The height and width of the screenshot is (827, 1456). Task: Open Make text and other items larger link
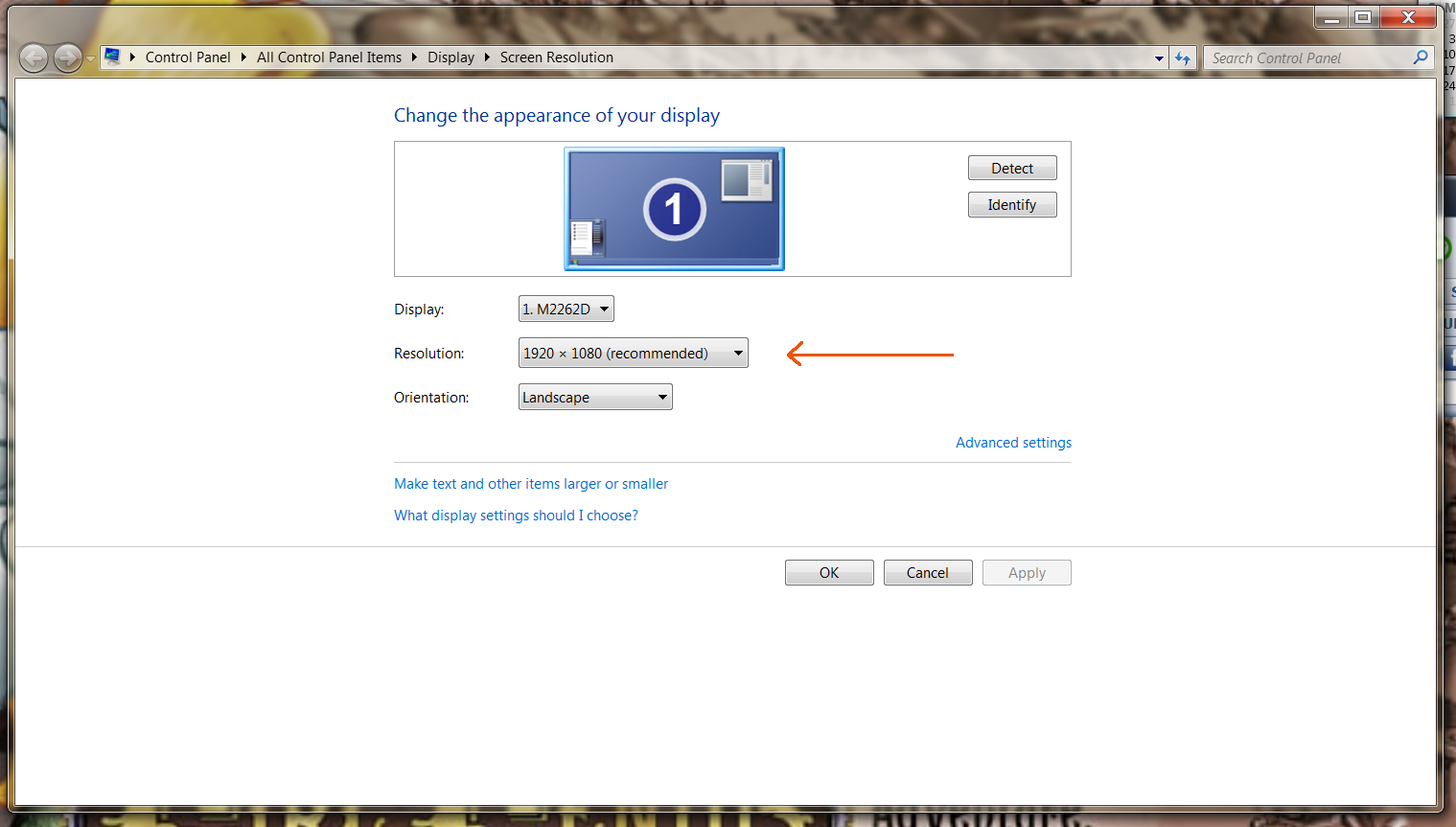531,484
